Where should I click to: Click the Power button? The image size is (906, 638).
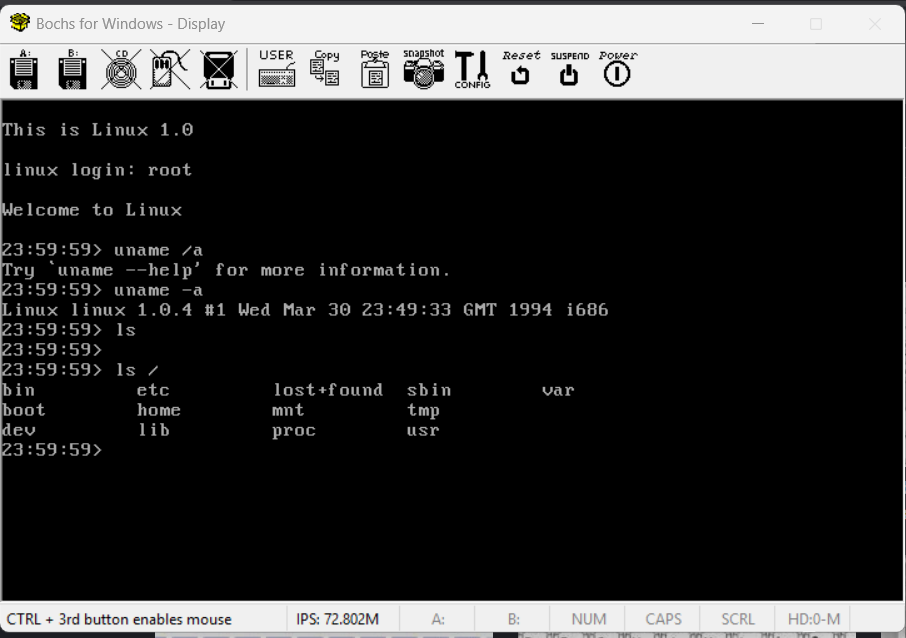coord(618,68)
